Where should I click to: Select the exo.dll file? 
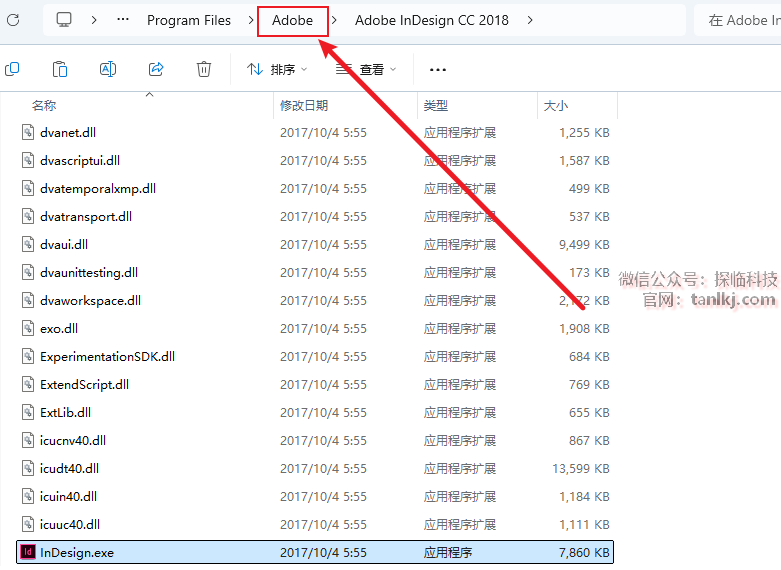59,328
